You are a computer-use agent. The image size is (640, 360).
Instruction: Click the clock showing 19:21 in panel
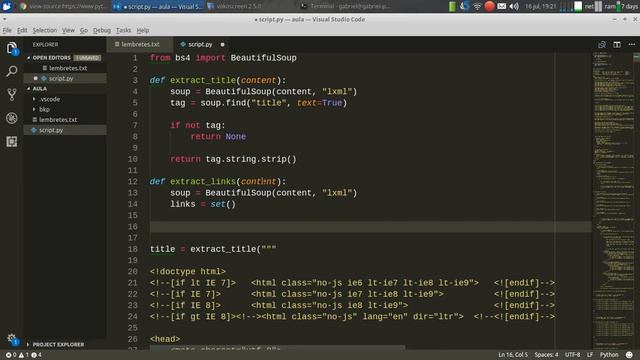(540, 6)
